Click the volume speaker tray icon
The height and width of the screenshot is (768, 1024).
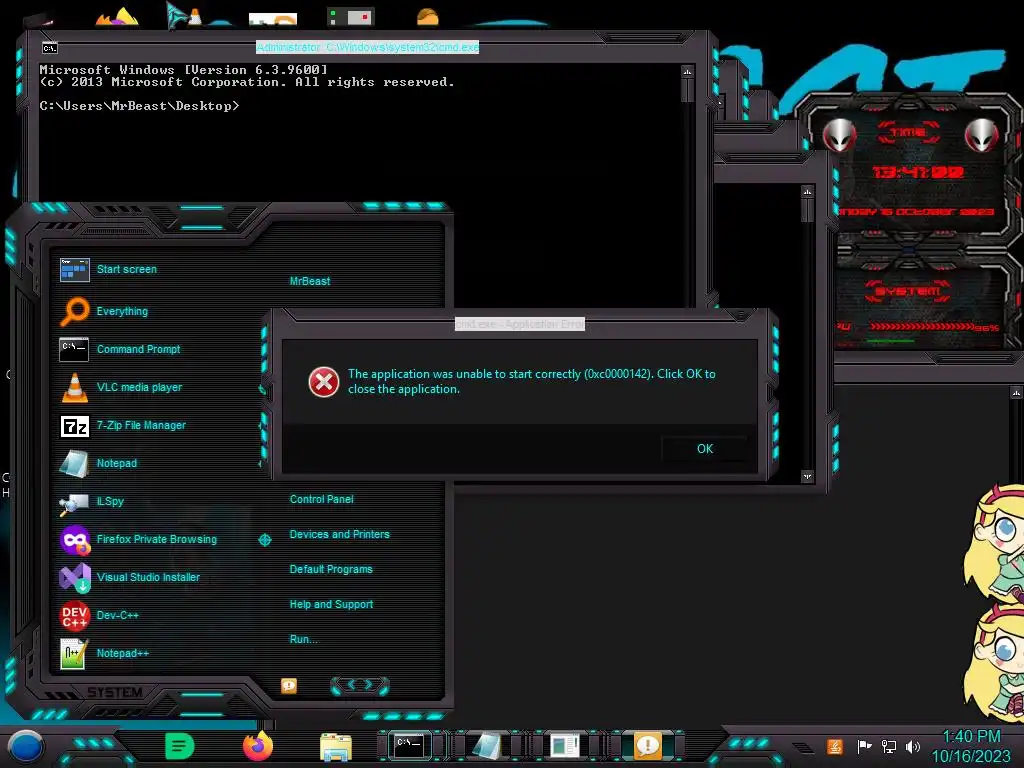tap(913, 746)
